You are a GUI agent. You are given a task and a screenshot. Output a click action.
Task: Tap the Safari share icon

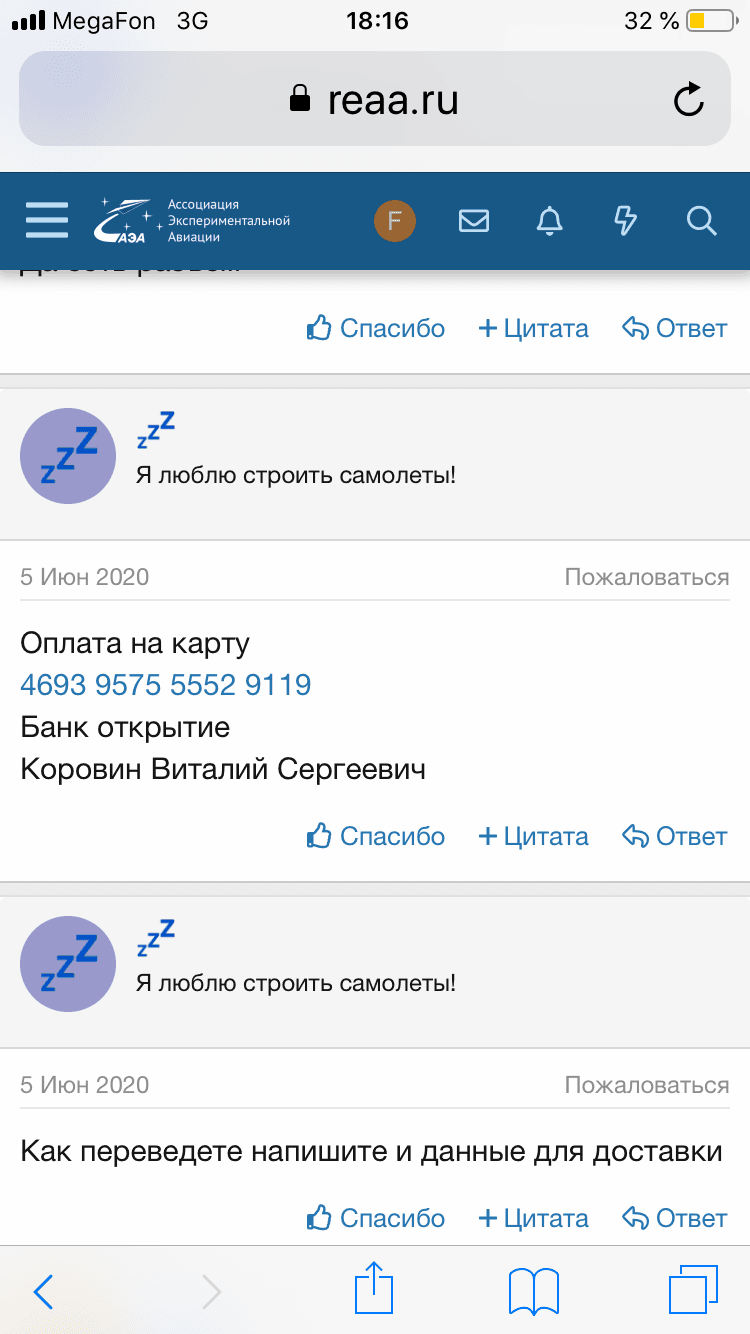coord(373,1290)
